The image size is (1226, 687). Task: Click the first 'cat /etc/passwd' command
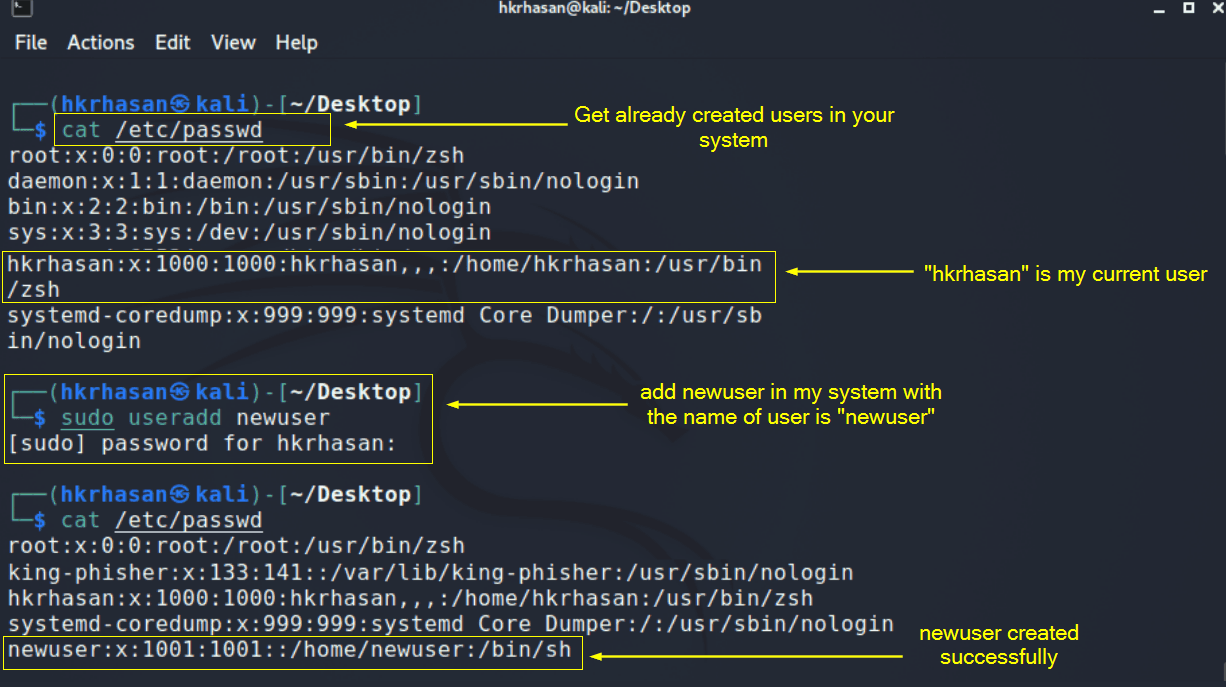click(x=162, y=130)
